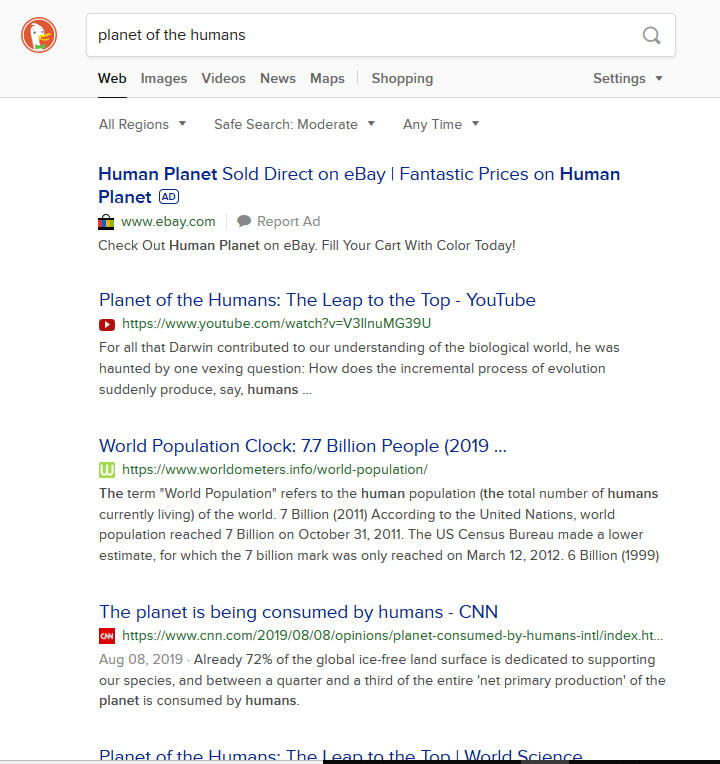Click the CNN favicon icon

pos(107,636)
